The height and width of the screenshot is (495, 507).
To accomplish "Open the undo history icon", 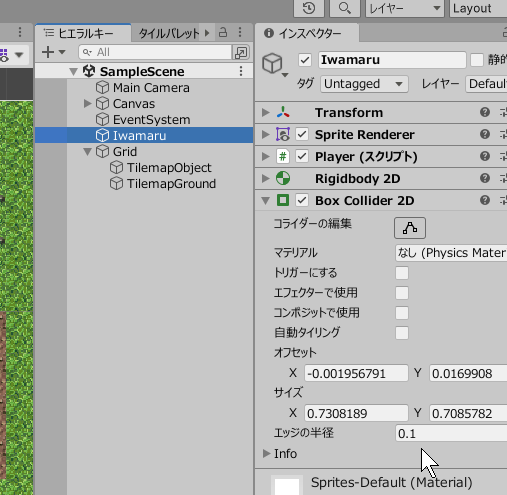I will pyautogui.click(x=309, y=8).
